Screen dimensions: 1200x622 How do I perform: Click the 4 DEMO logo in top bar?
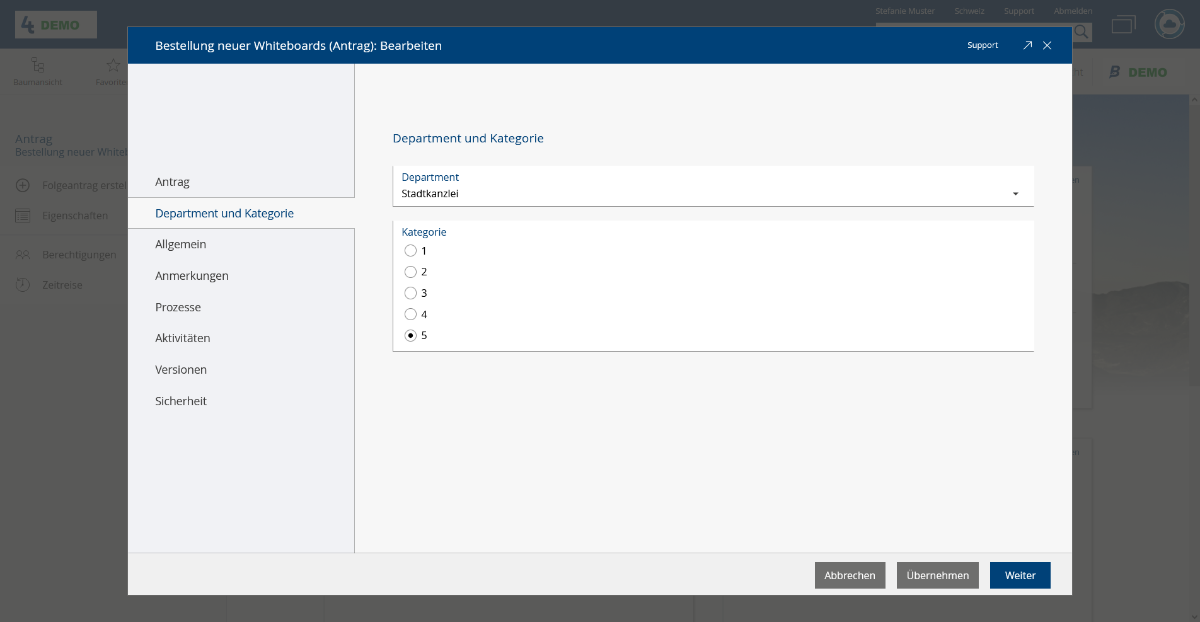click(56, 24)
